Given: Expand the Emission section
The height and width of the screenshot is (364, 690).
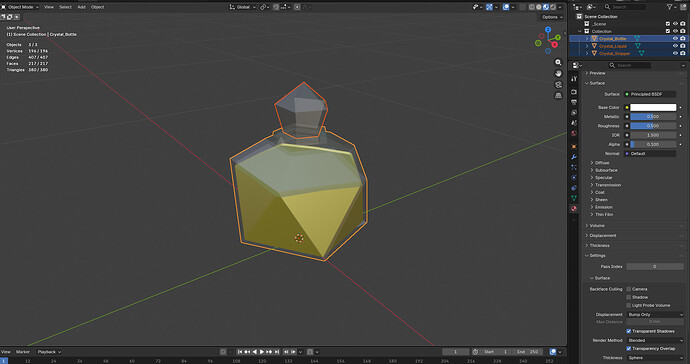Looking at the screenshot, I should pyautogui.click(x=603, y=207).
